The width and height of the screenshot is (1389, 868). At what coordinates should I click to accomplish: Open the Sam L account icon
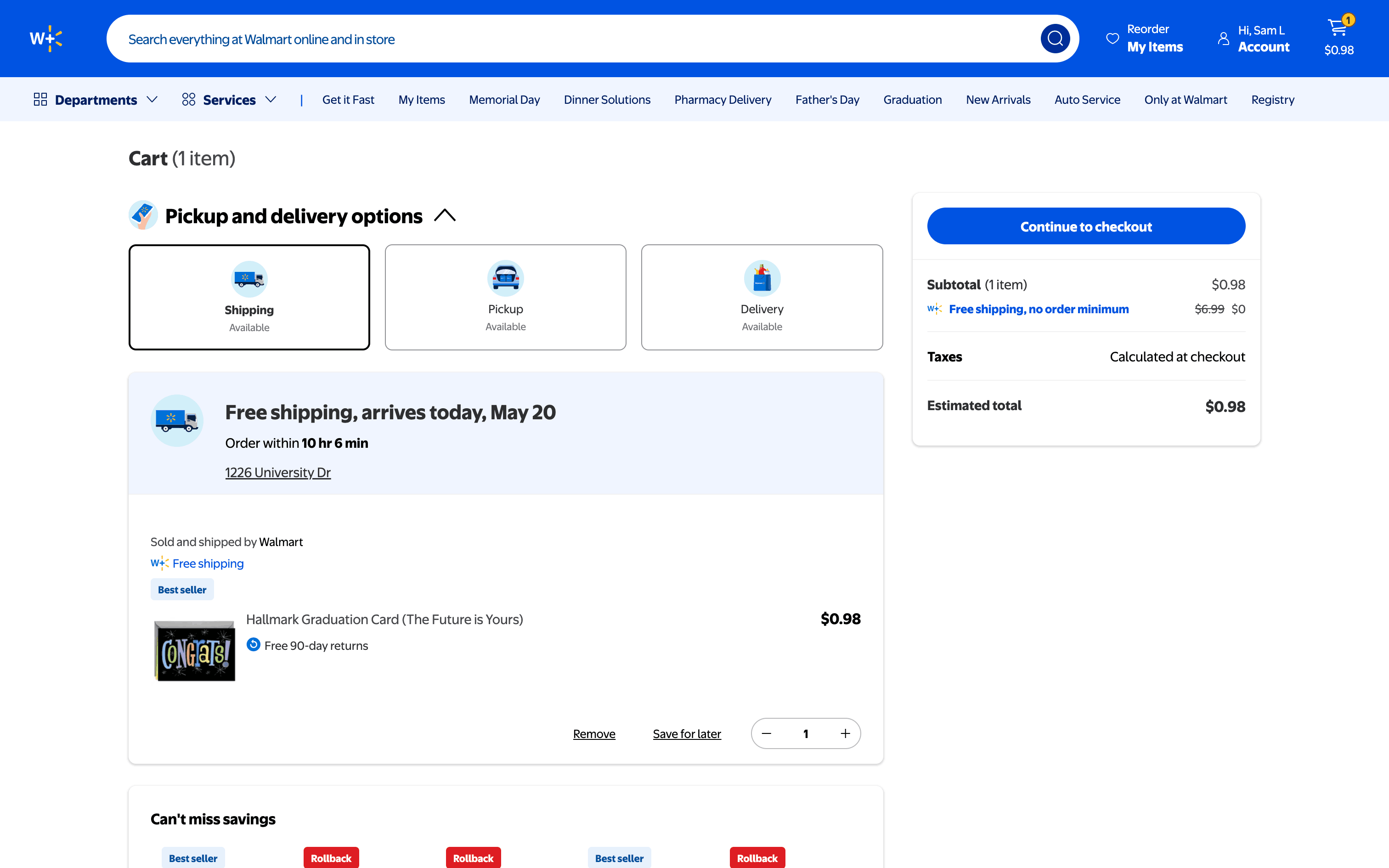1223,39
